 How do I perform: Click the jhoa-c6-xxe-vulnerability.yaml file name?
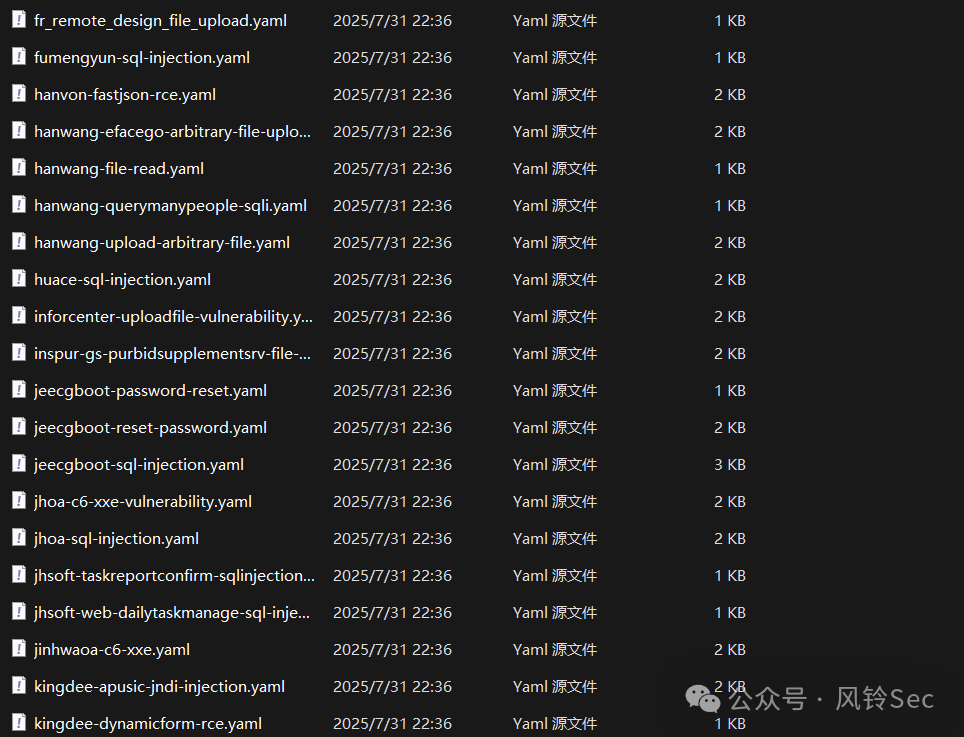143,501
